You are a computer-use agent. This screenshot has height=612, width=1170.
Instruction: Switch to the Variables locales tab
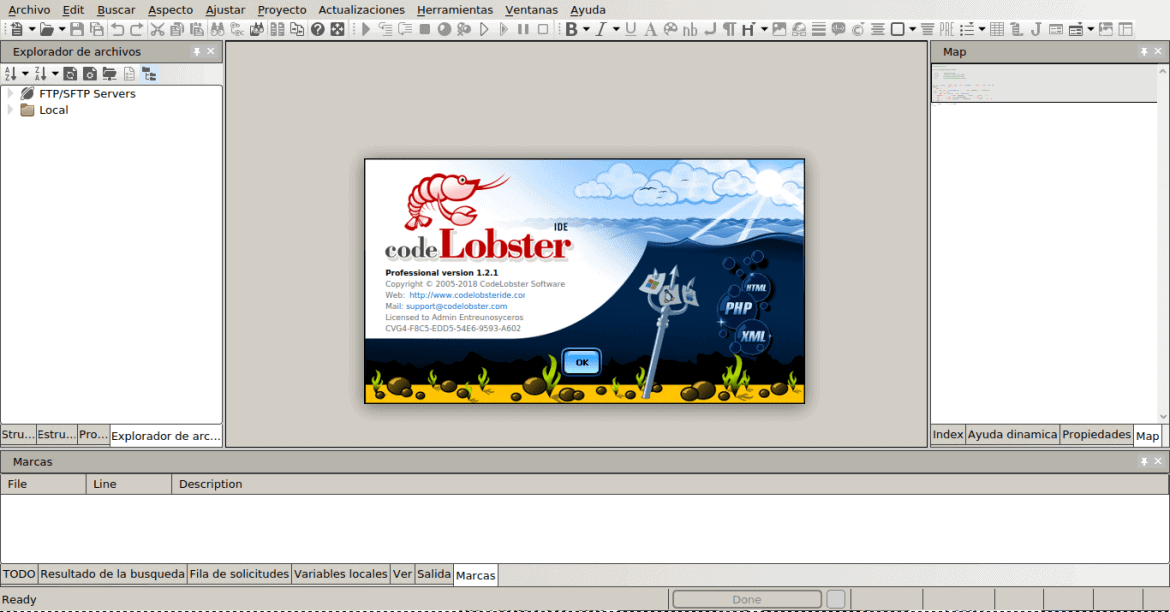(340, 574)
